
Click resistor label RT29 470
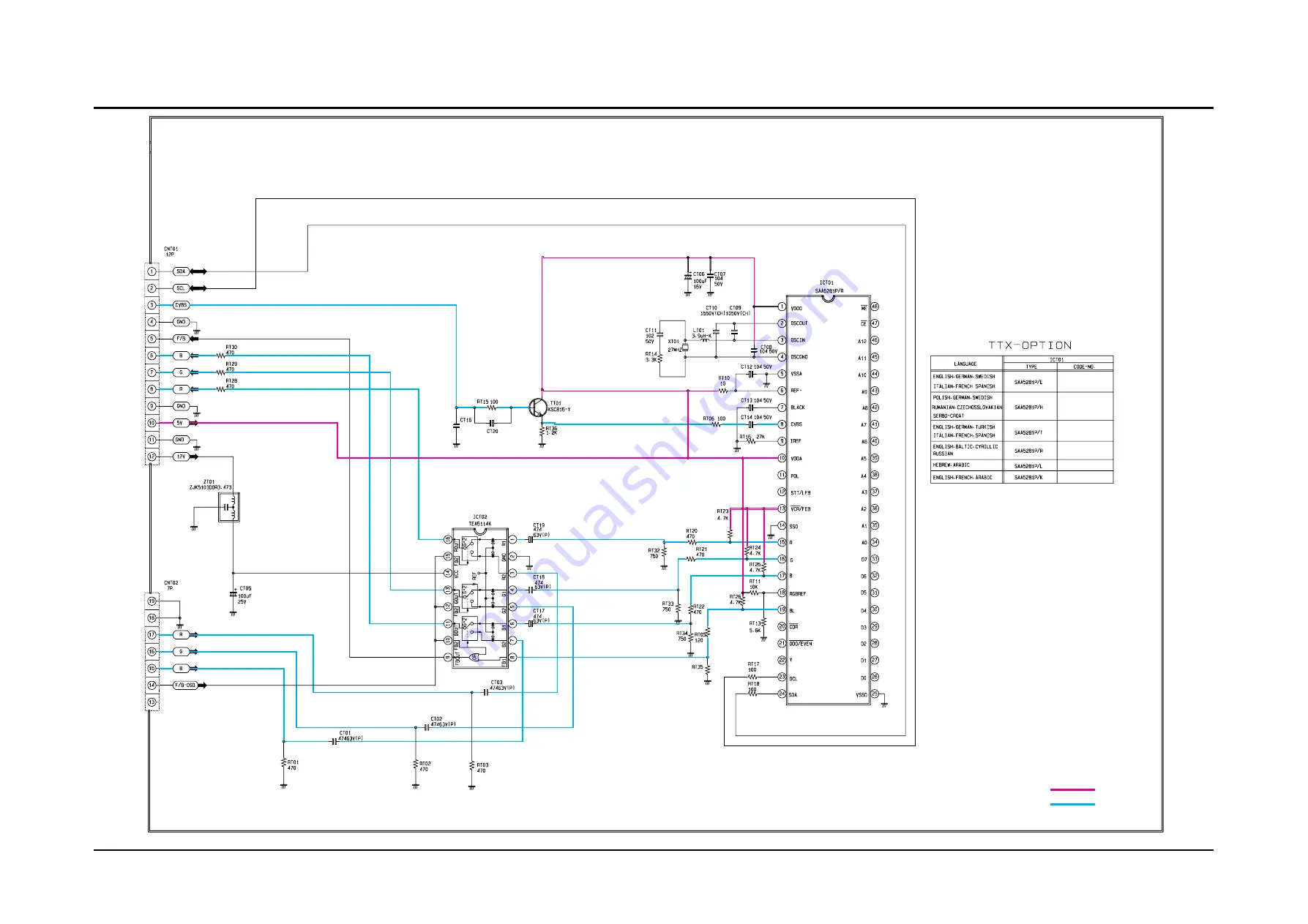[x=231, y=367]
